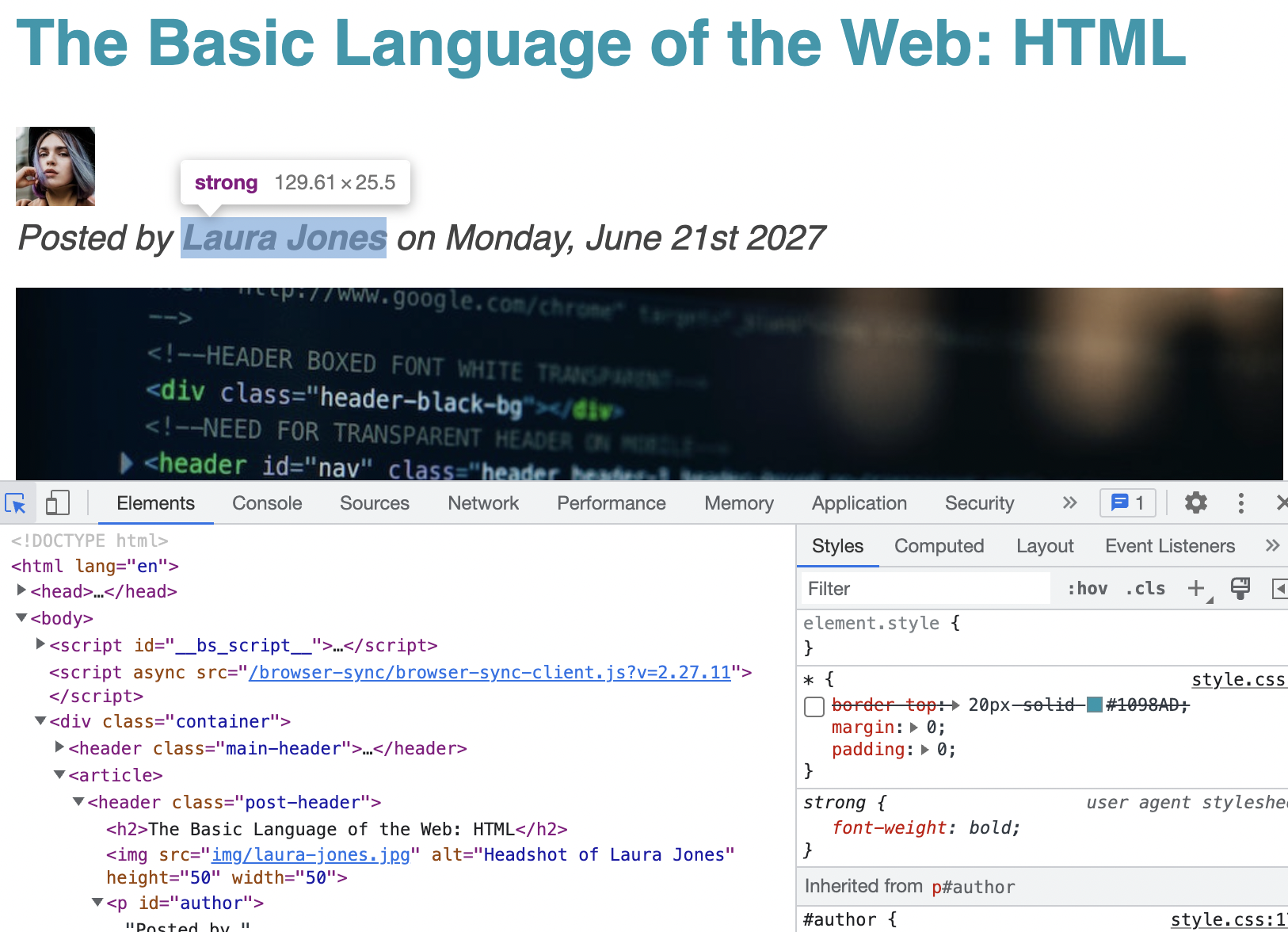Switch to the Console tab
The image size is (1288, 932).
pyautogui.click(x=267, y=503)
